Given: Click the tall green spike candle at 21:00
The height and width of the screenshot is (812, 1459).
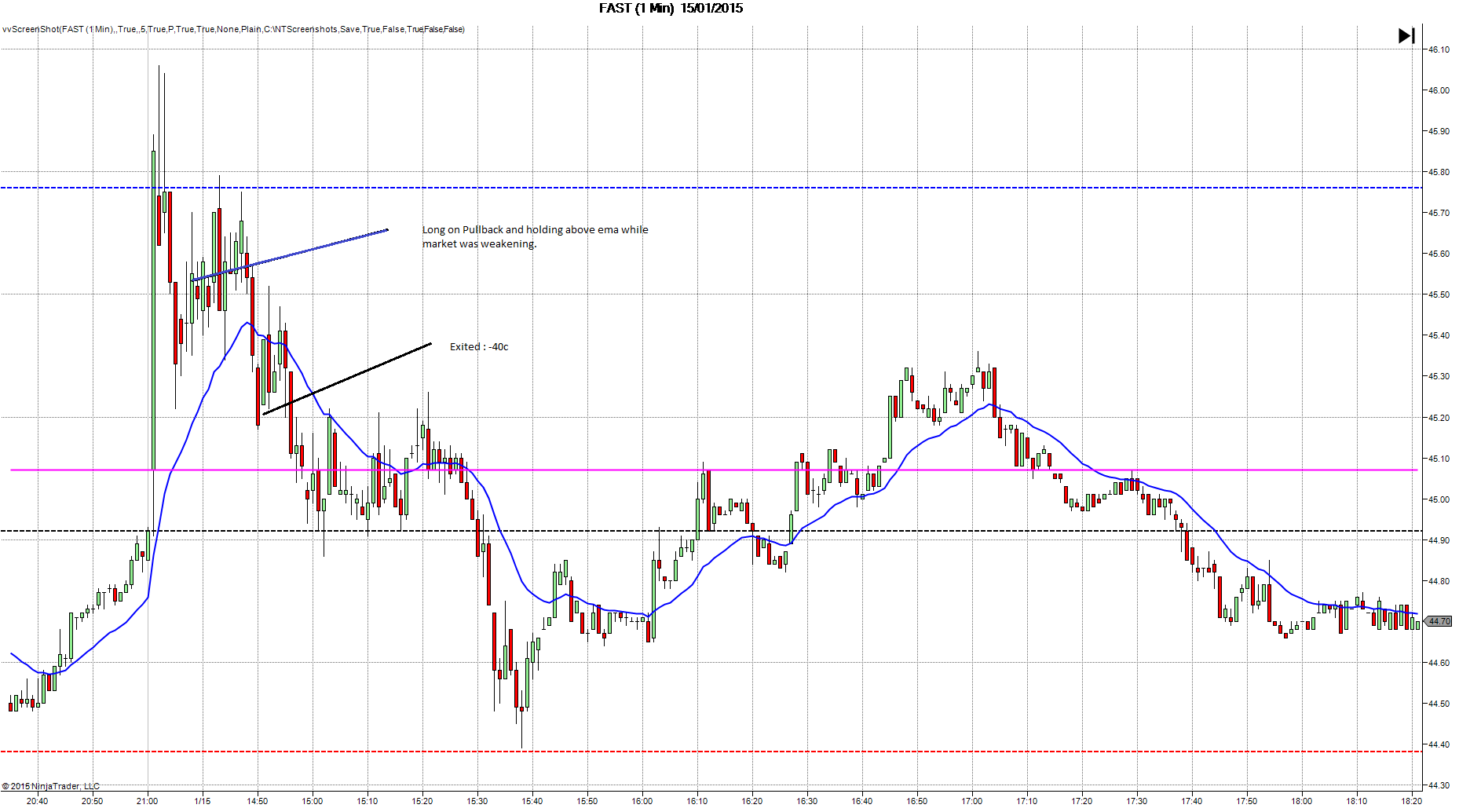Looking at the screenshot, I should coord(153,310).
